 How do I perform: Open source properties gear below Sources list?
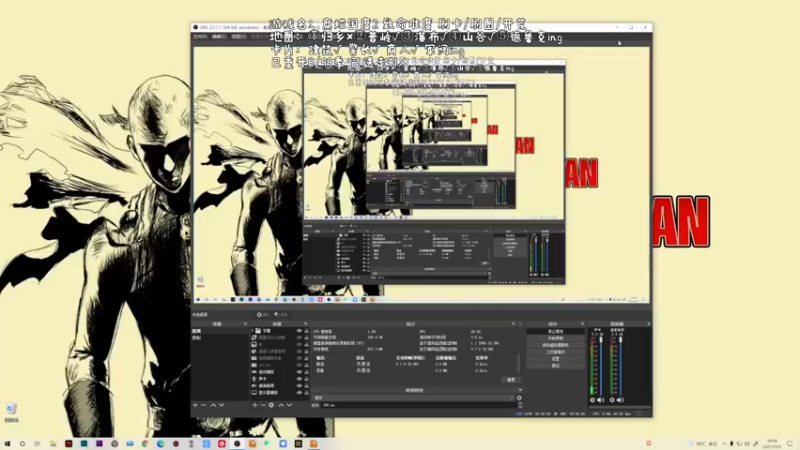(271, 405)
